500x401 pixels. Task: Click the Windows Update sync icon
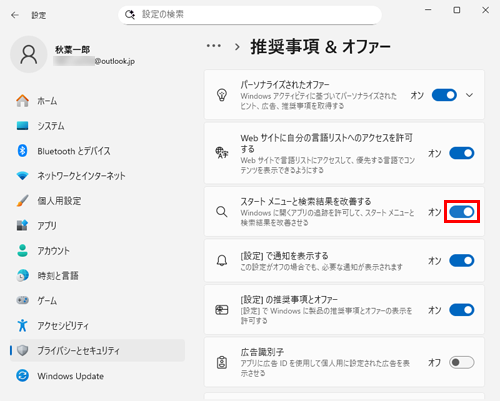pos(22,376)
